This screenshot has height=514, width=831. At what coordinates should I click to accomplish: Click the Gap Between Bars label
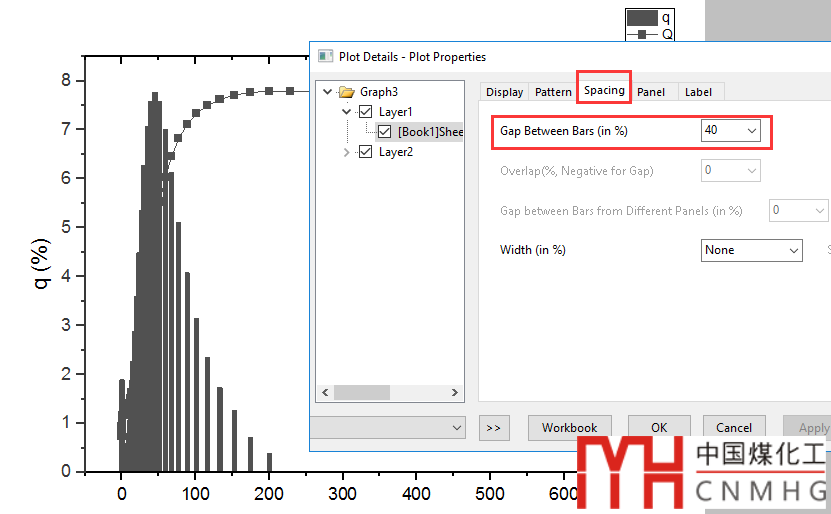click(564, 131)
